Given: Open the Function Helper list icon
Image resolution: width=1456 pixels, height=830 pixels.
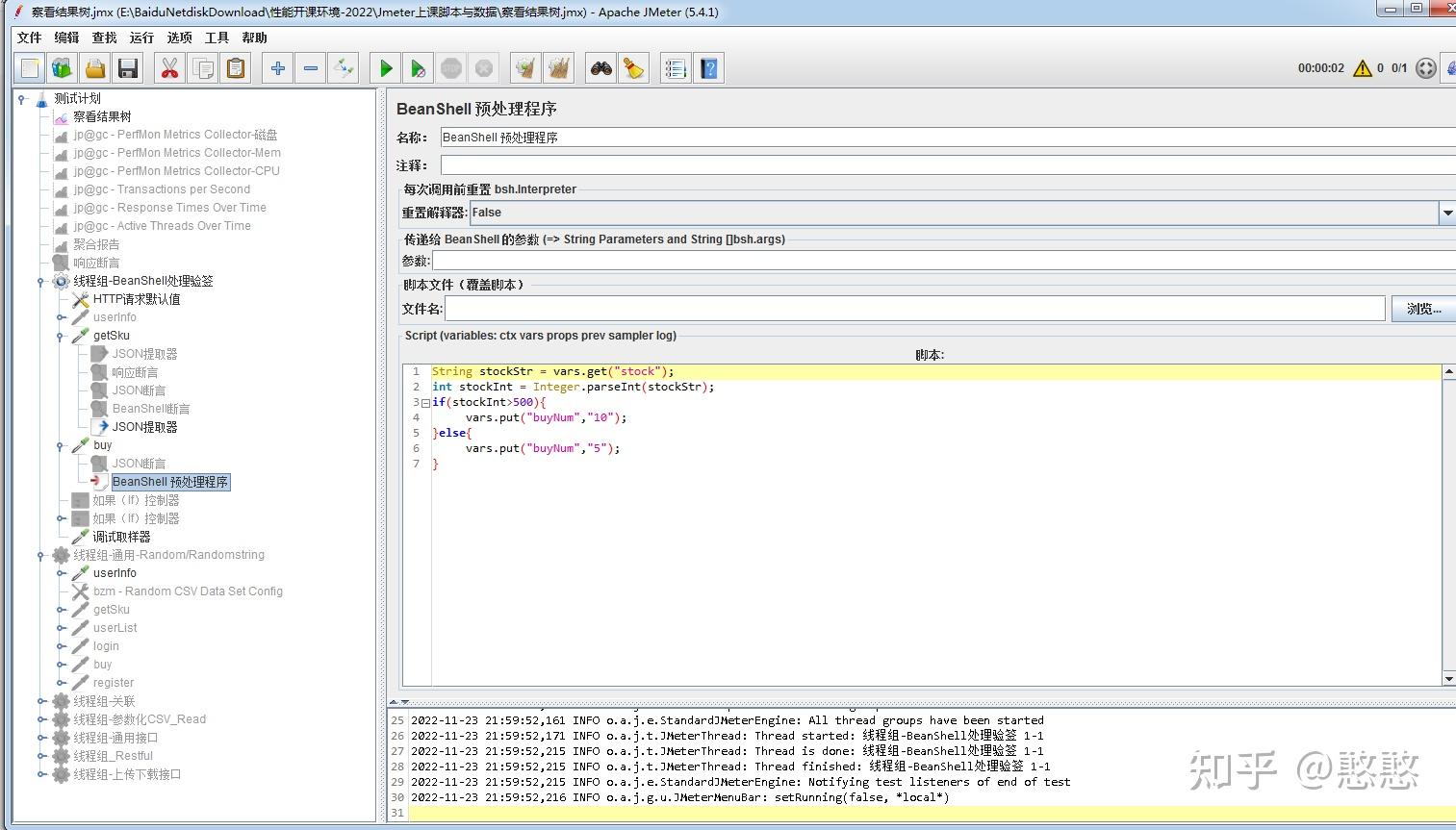Looking at the screenshot, I should point(676,68).
